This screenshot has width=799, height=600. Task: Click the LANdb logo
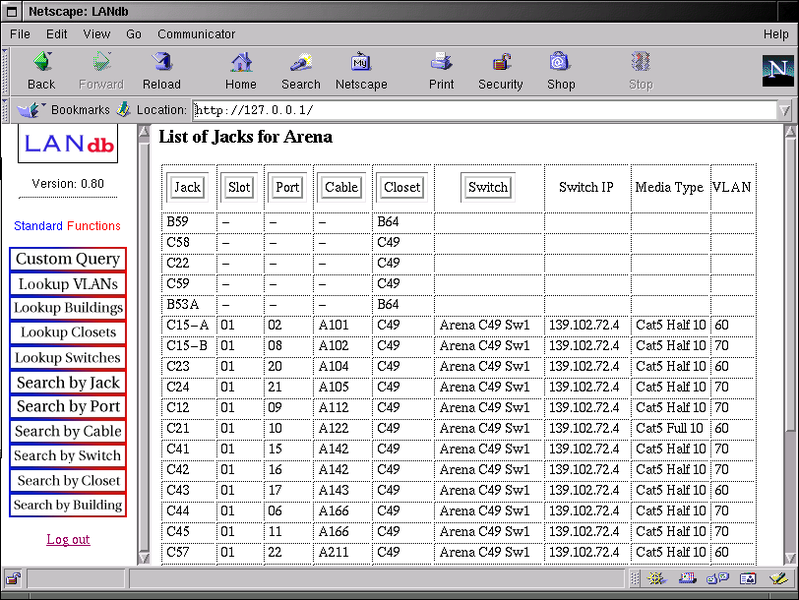(x=68, y=144)
